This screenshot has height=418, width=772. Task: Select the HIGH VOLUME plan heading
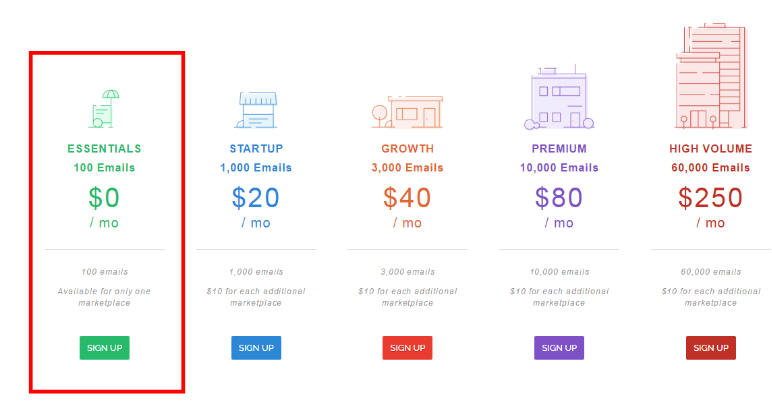[711, 149]
